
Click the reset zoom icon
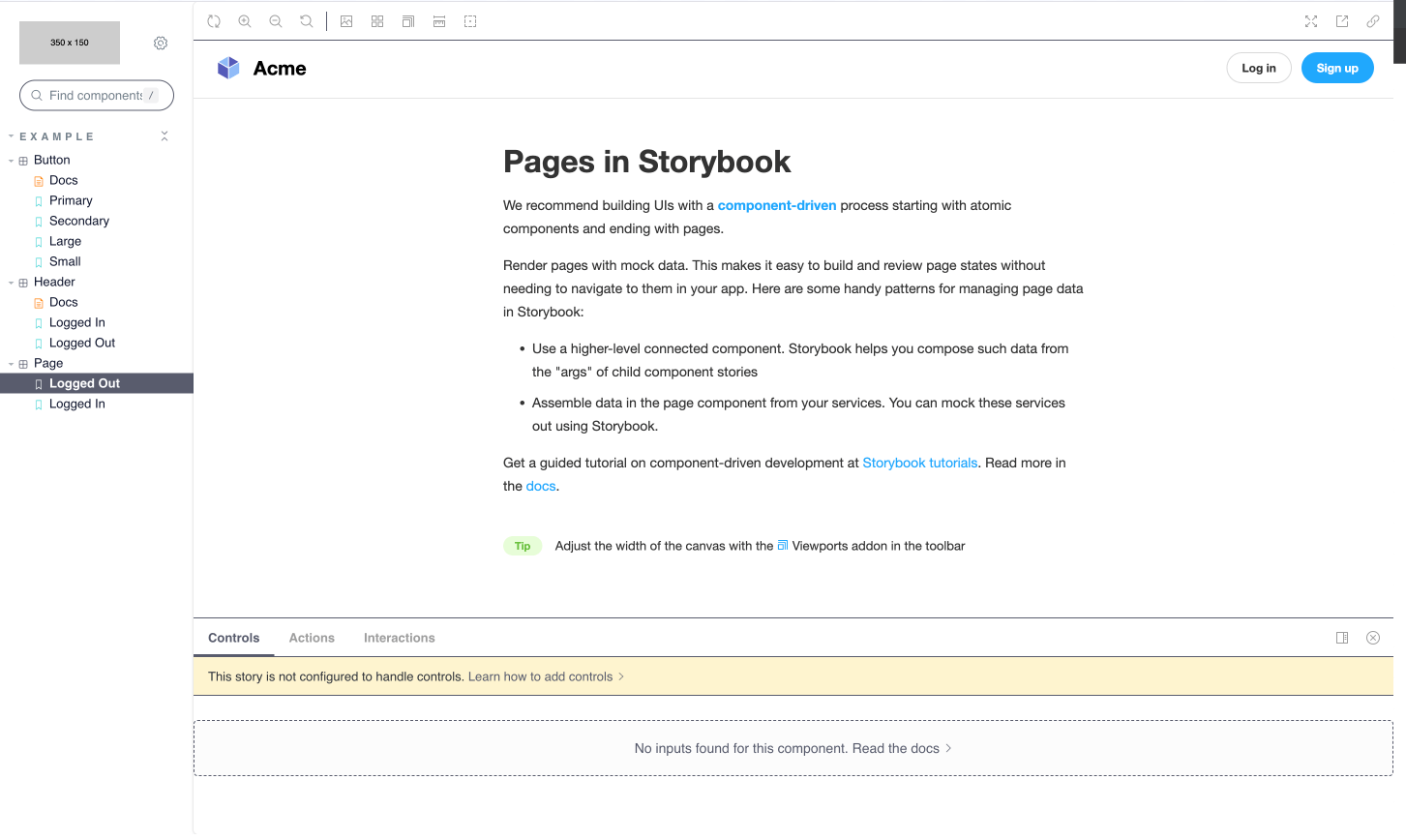click(x=307, y=20)
